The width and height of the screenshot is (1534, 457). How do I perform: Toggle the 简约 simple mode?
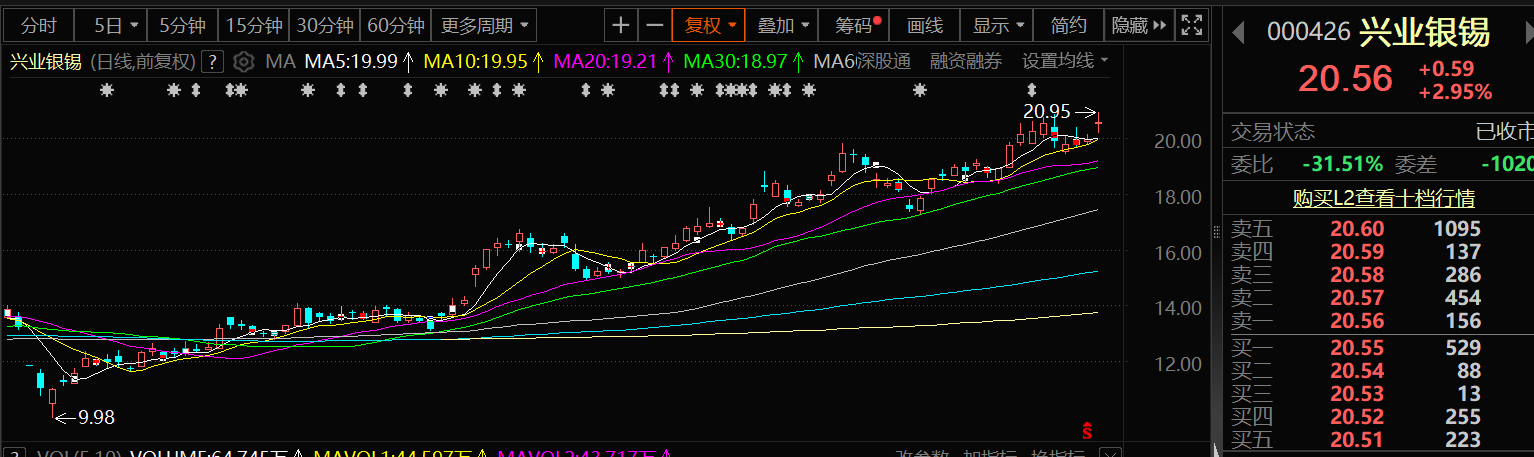[1069, 25]
